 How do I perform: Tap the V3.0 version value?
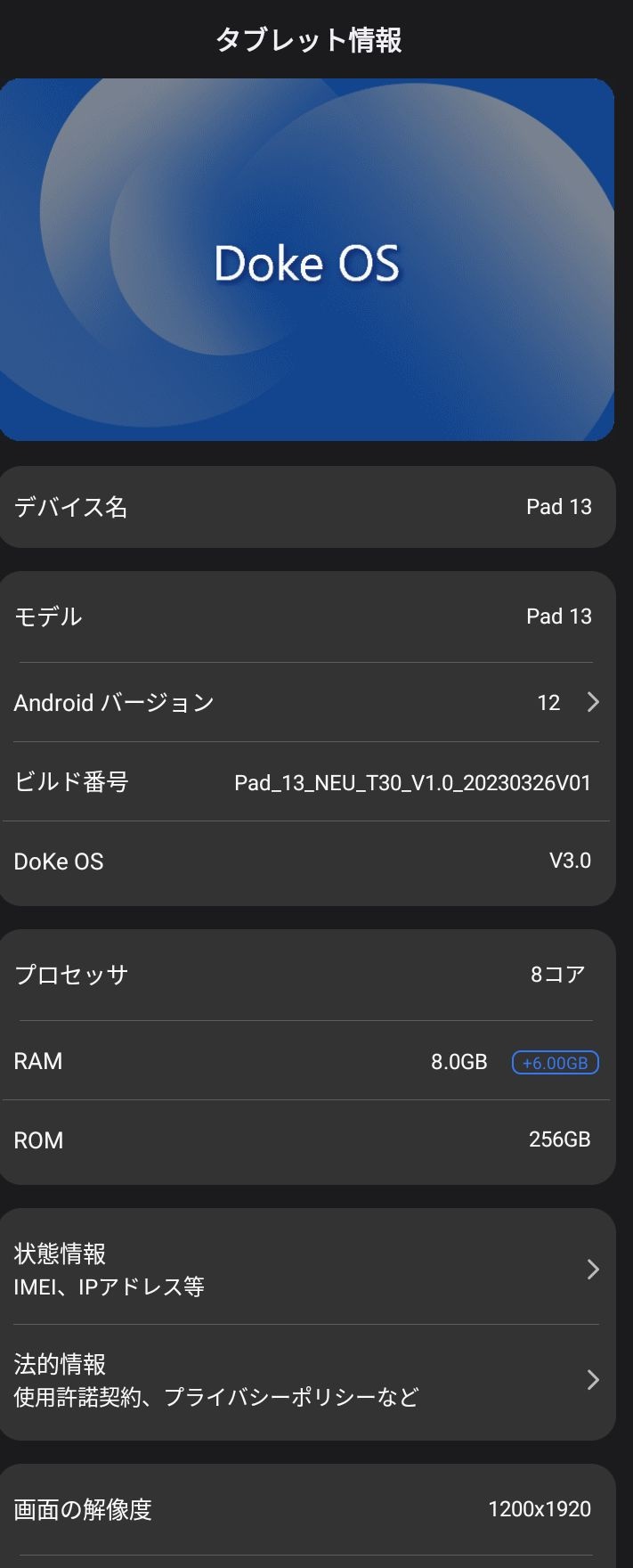coord(570,861)
